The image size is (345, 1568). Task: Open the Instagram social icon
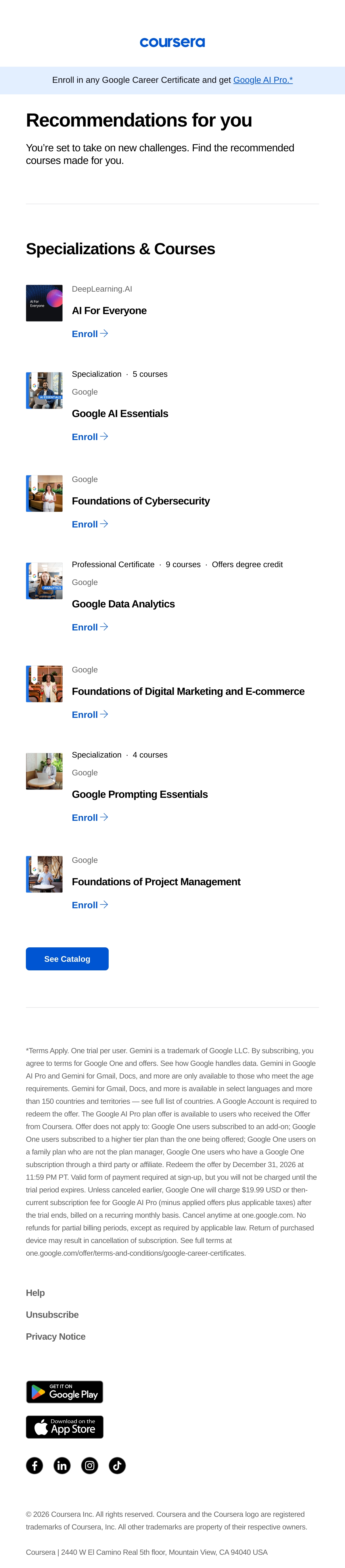(89, 1465)
